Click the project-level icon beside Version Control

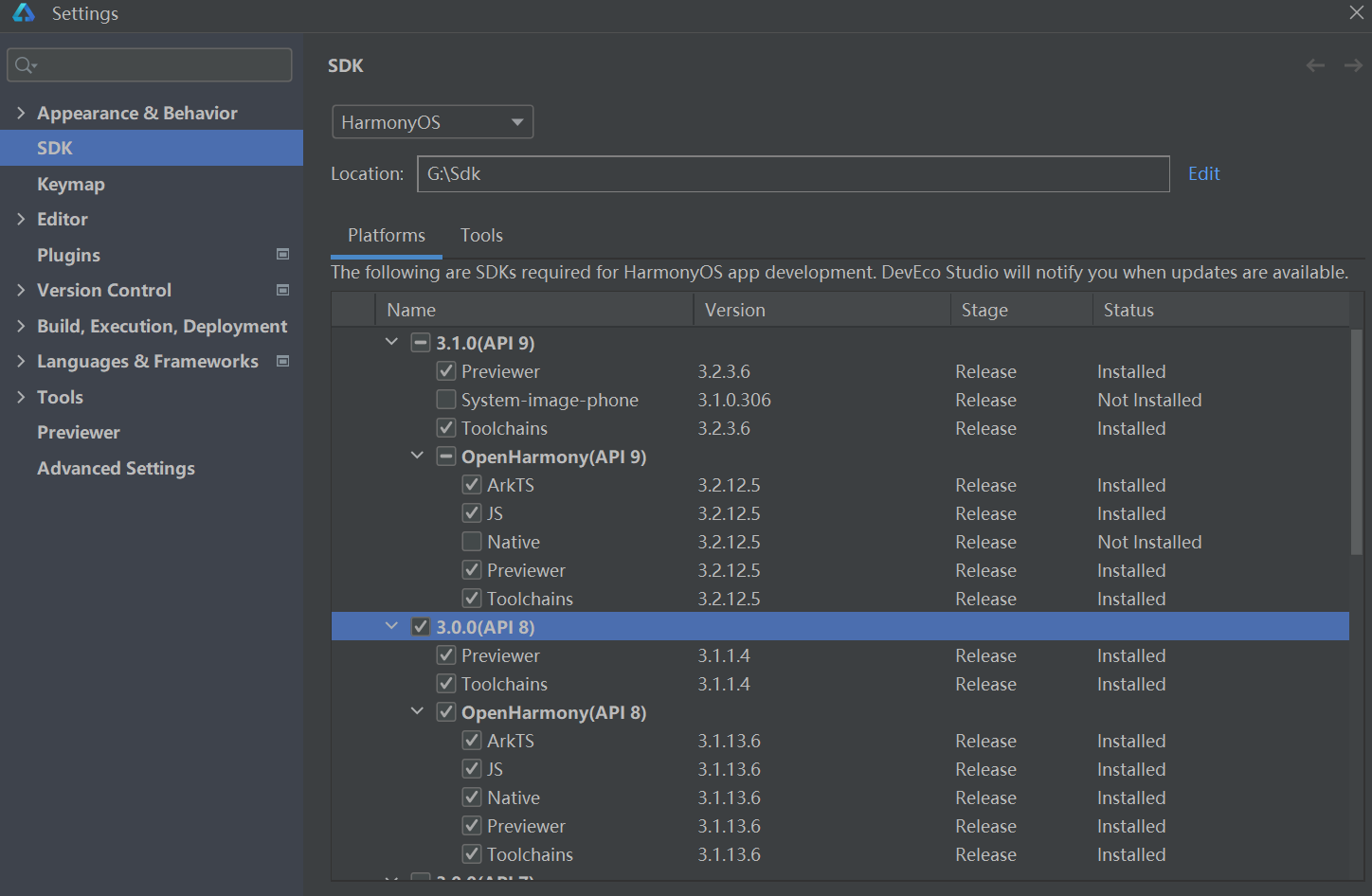pyautogui.click(x=282, y=290)
